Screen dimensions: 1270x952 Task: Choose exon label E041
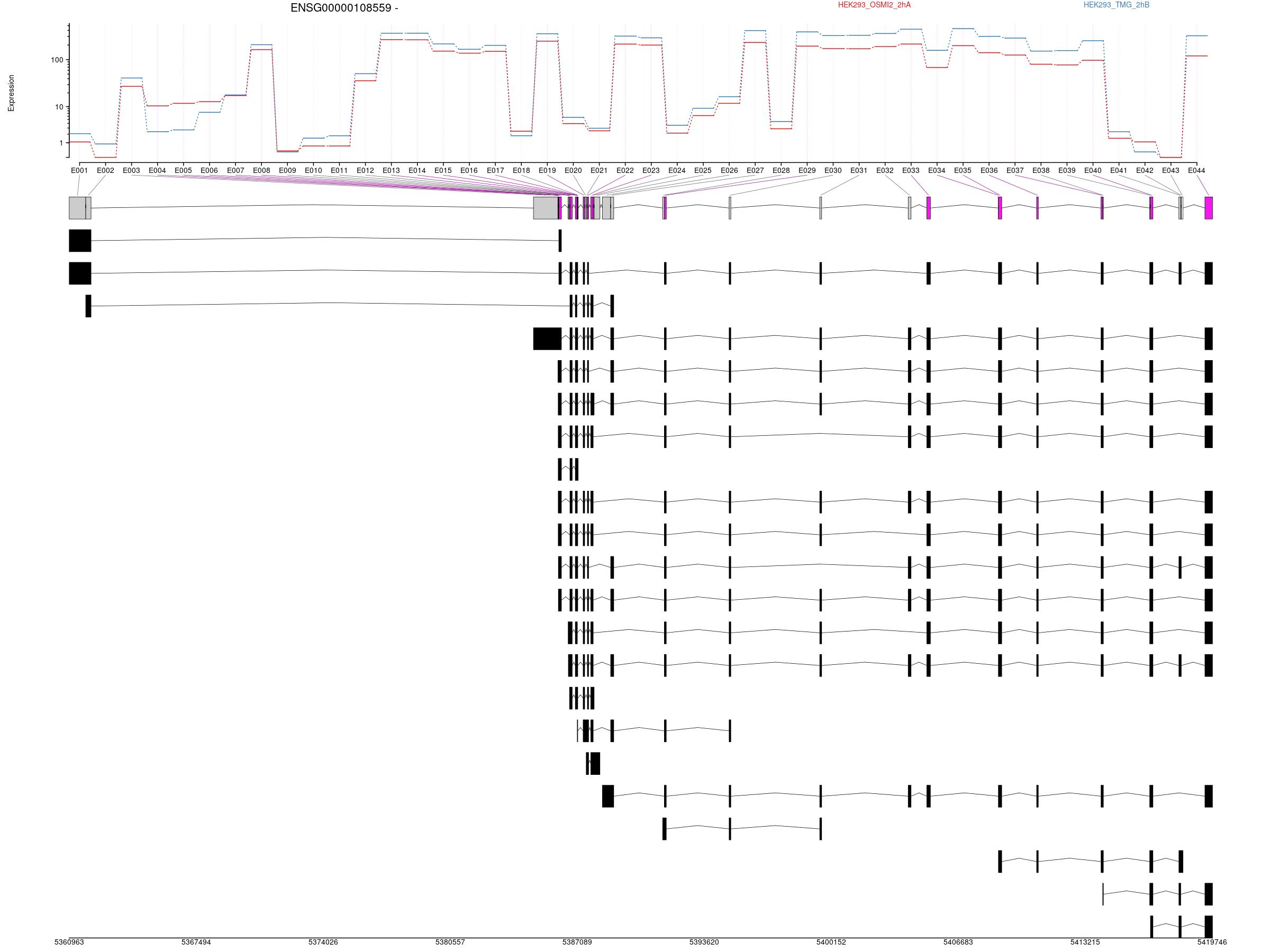pos(1119,170)
